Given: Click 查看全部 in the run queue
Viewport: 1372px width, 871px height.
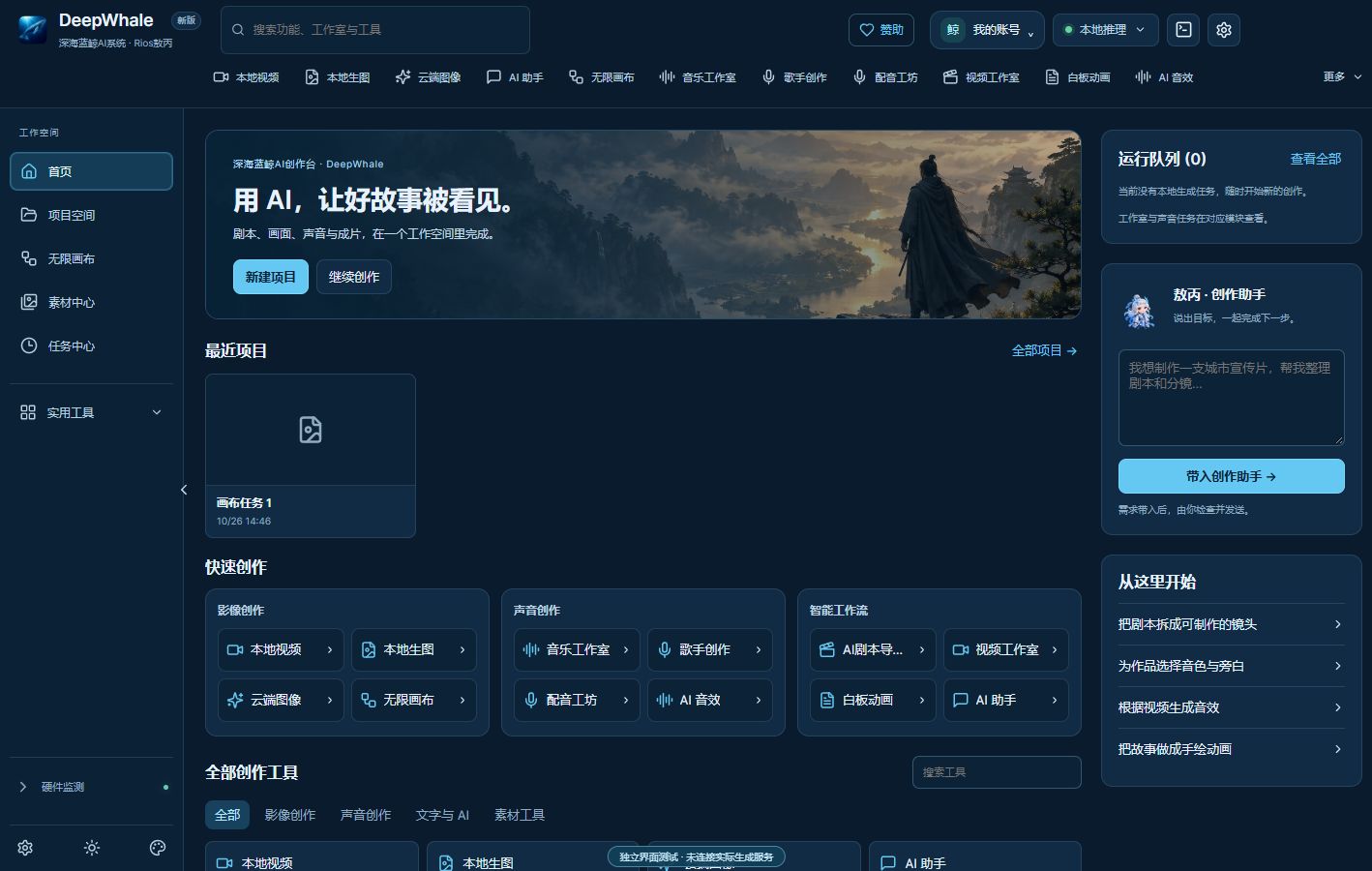Looking at the screenshot, I should coord(1316,159).
